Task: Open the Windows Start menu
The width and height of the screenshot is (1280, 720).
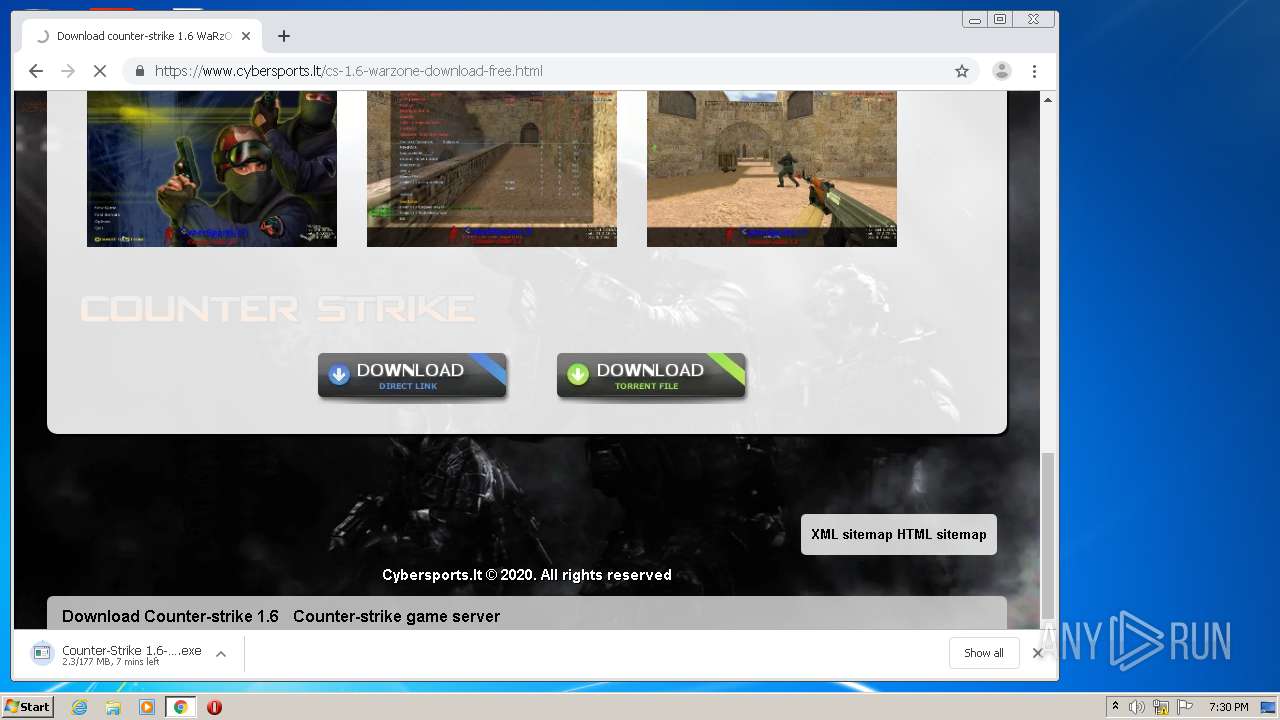Action: coord(28,706)
